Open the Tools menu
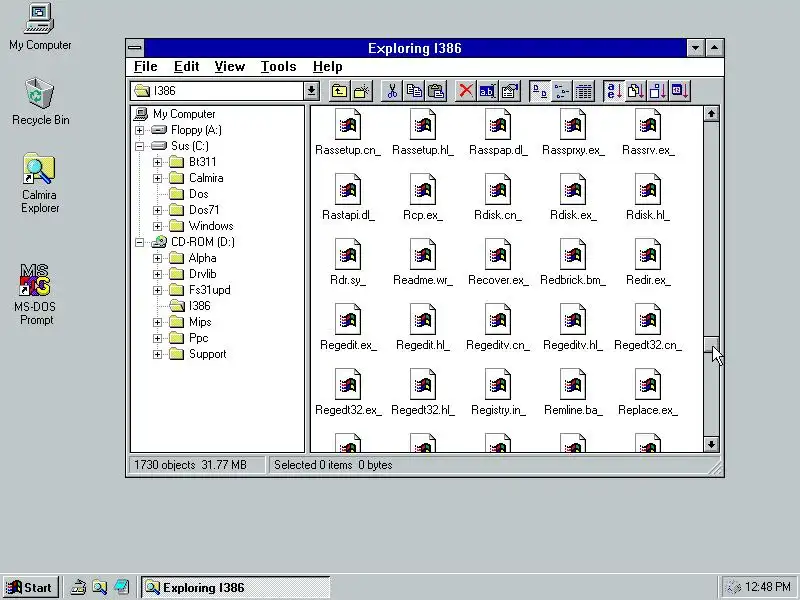This screenshot has width=800, height=600. [x=279, y=66]
